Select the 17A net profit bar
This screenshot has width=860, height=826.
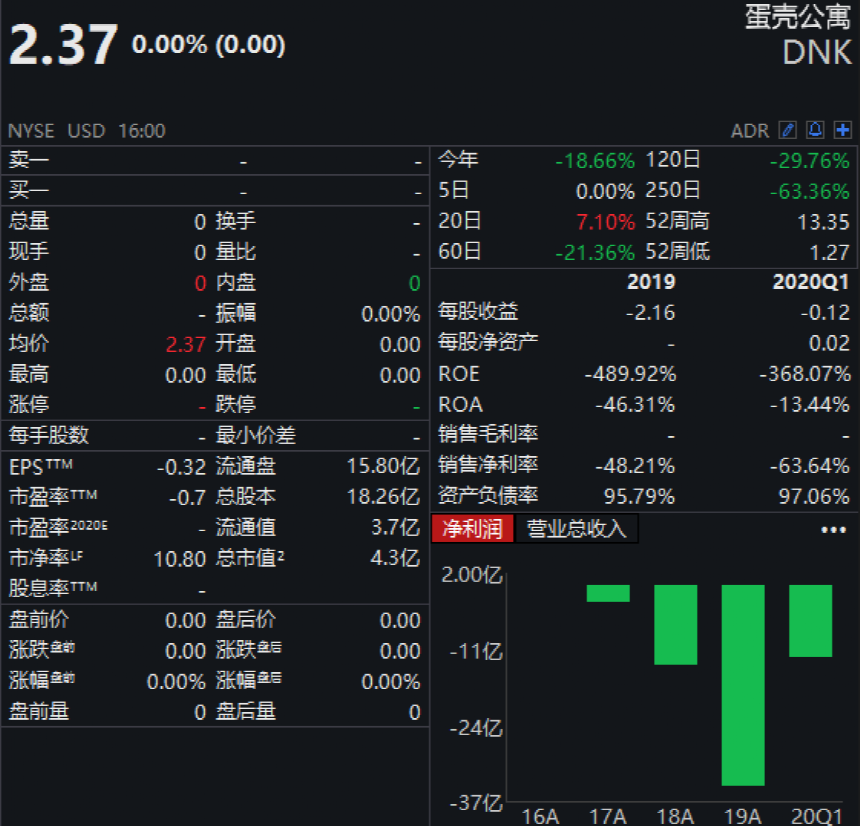608,593
